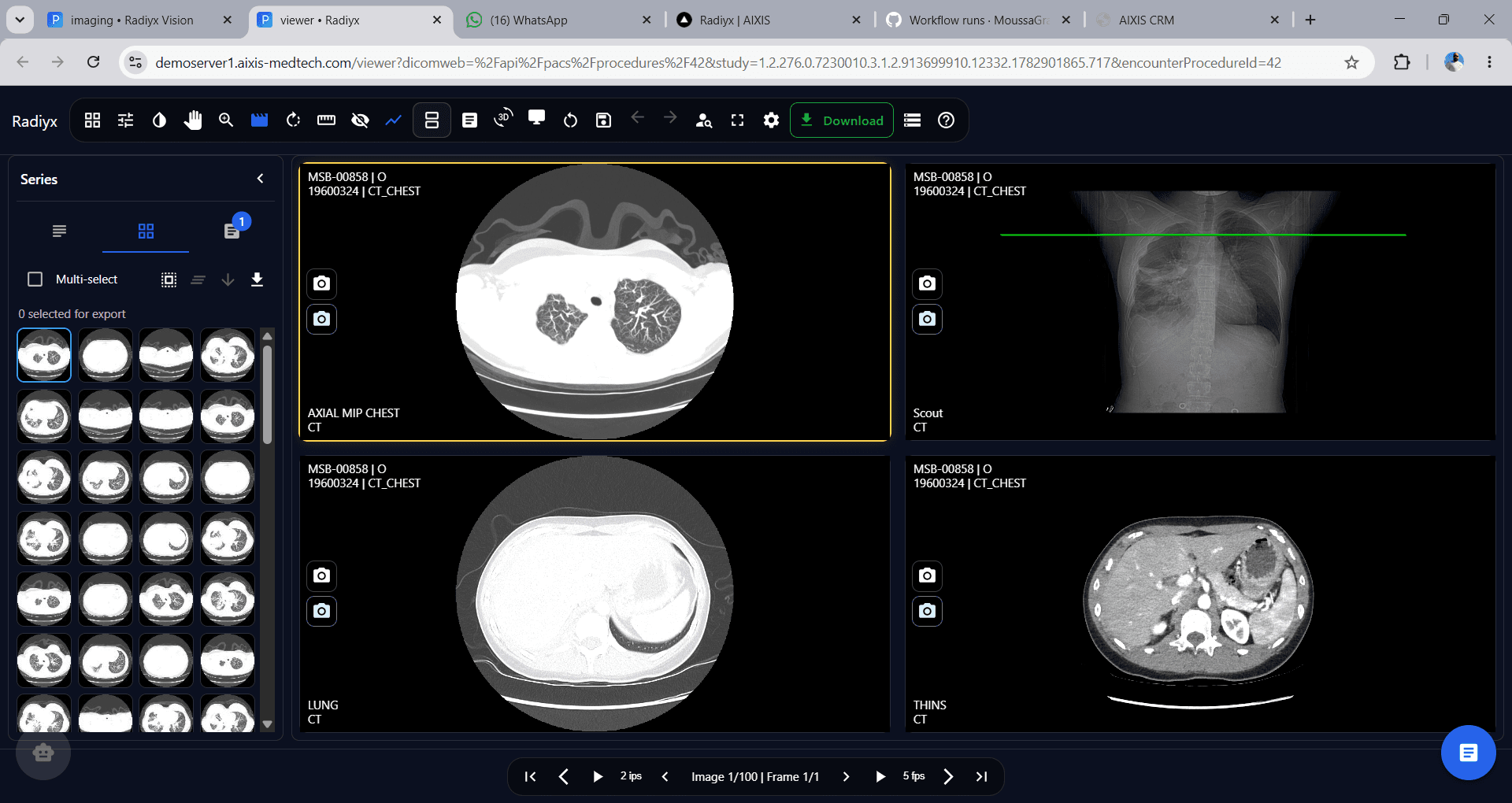Click the Radiyx logo text

(x=35, y=121)
